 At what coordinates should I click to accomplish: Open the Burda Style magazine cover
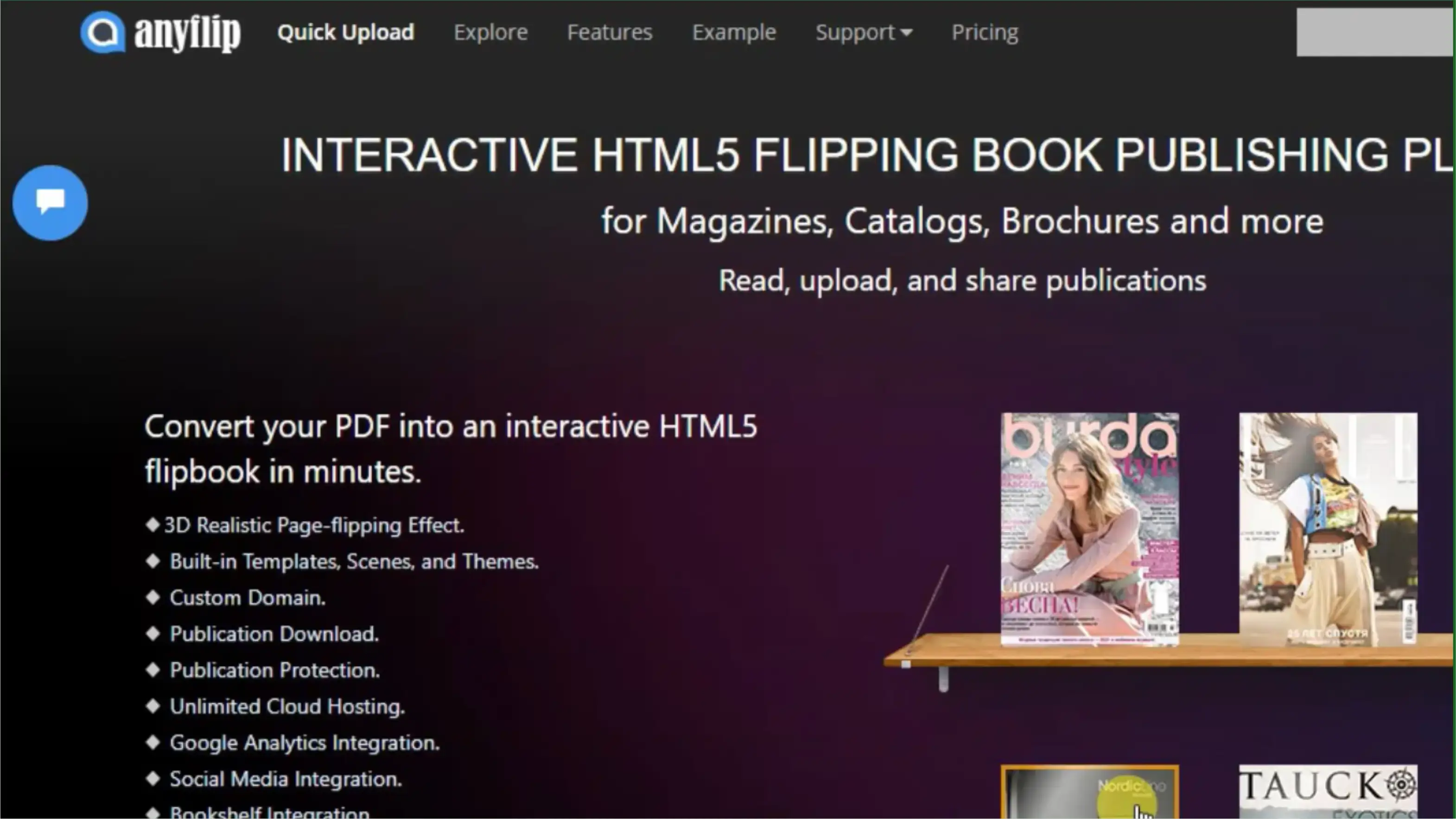click(x=1090, y=529)
